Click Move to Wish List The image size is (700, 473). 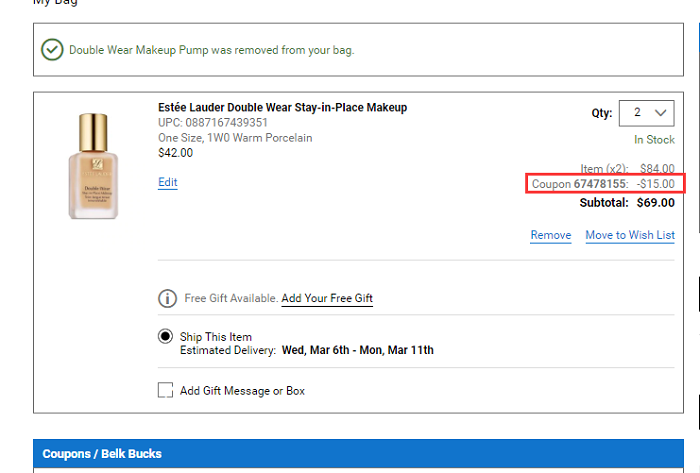coord(630,235)
